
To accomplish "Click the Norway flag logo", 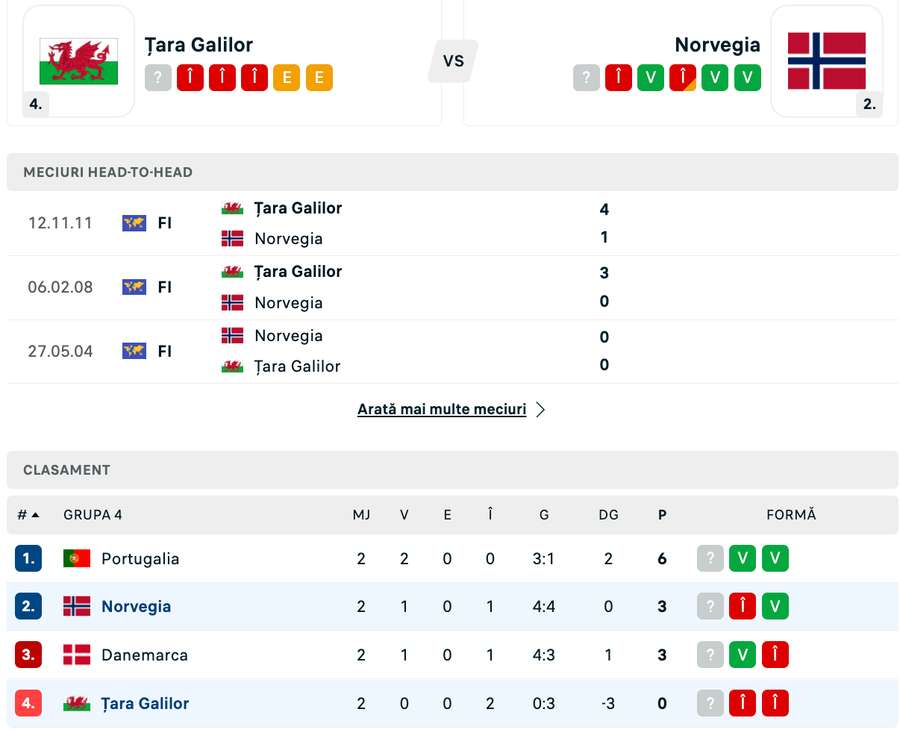I will [x=827, y=61].
